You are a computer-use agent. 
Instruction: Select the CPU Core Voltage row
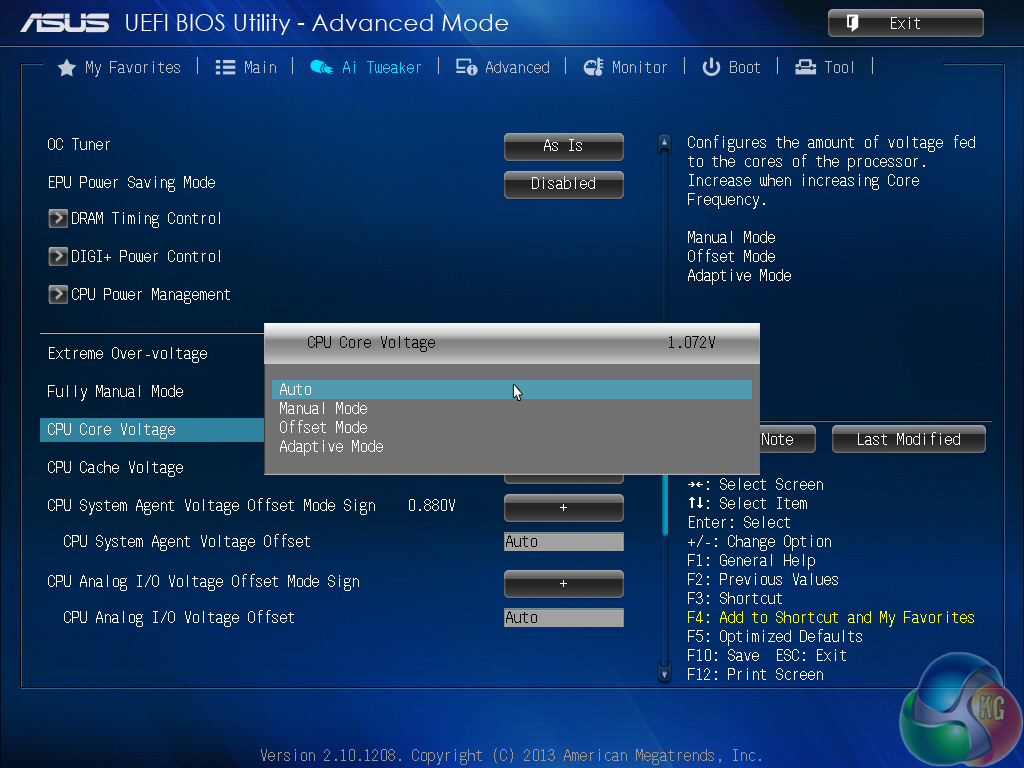coord(152,430)
